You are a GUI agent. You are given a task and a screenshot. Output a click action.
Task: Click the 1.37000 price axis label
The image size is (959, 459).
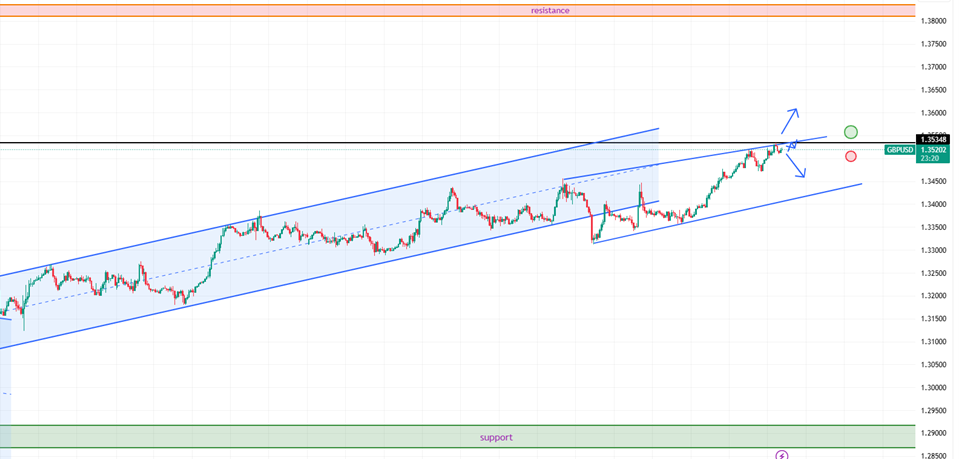coord(935,67)
